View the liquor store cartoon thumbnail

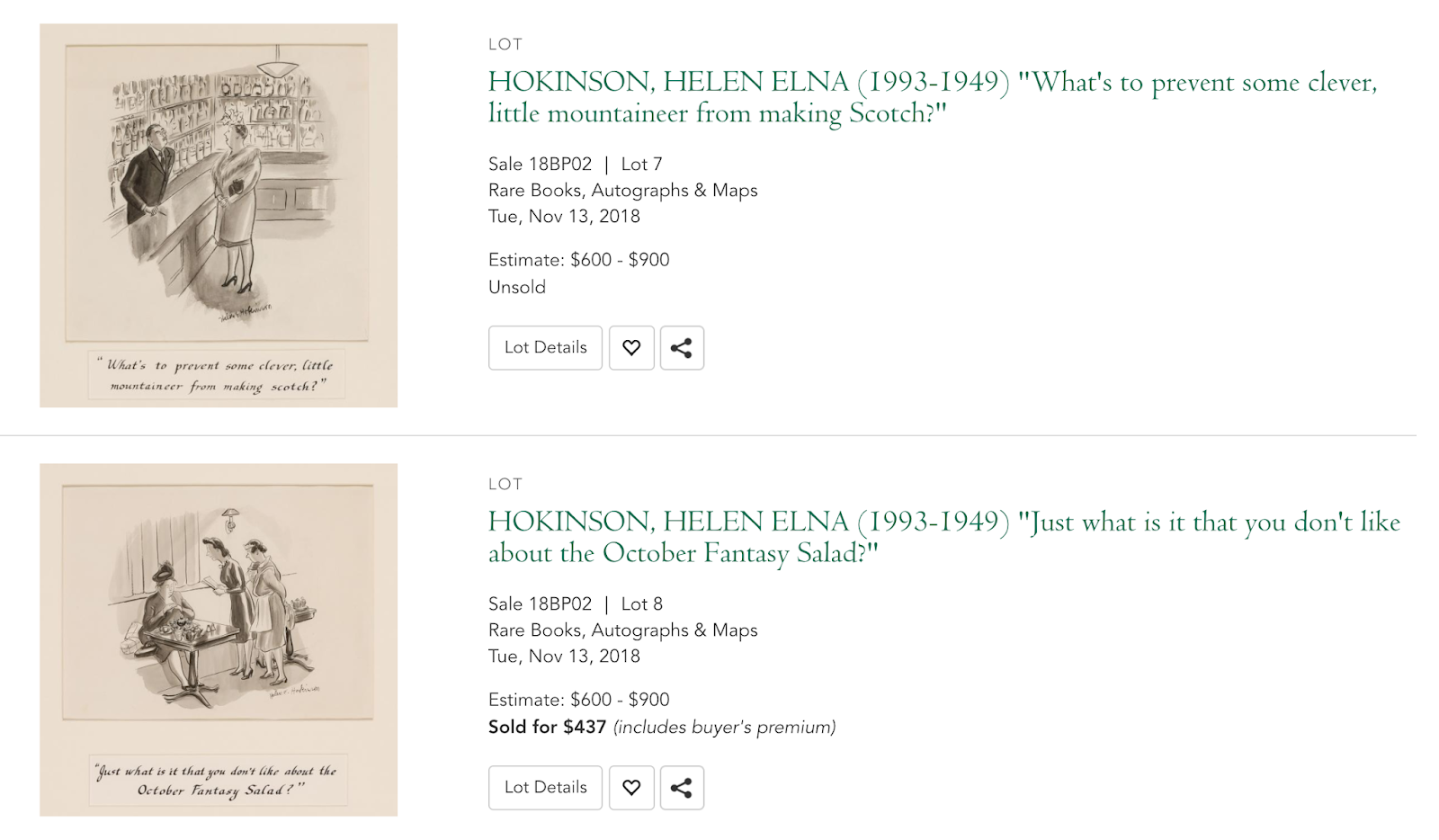219,215
